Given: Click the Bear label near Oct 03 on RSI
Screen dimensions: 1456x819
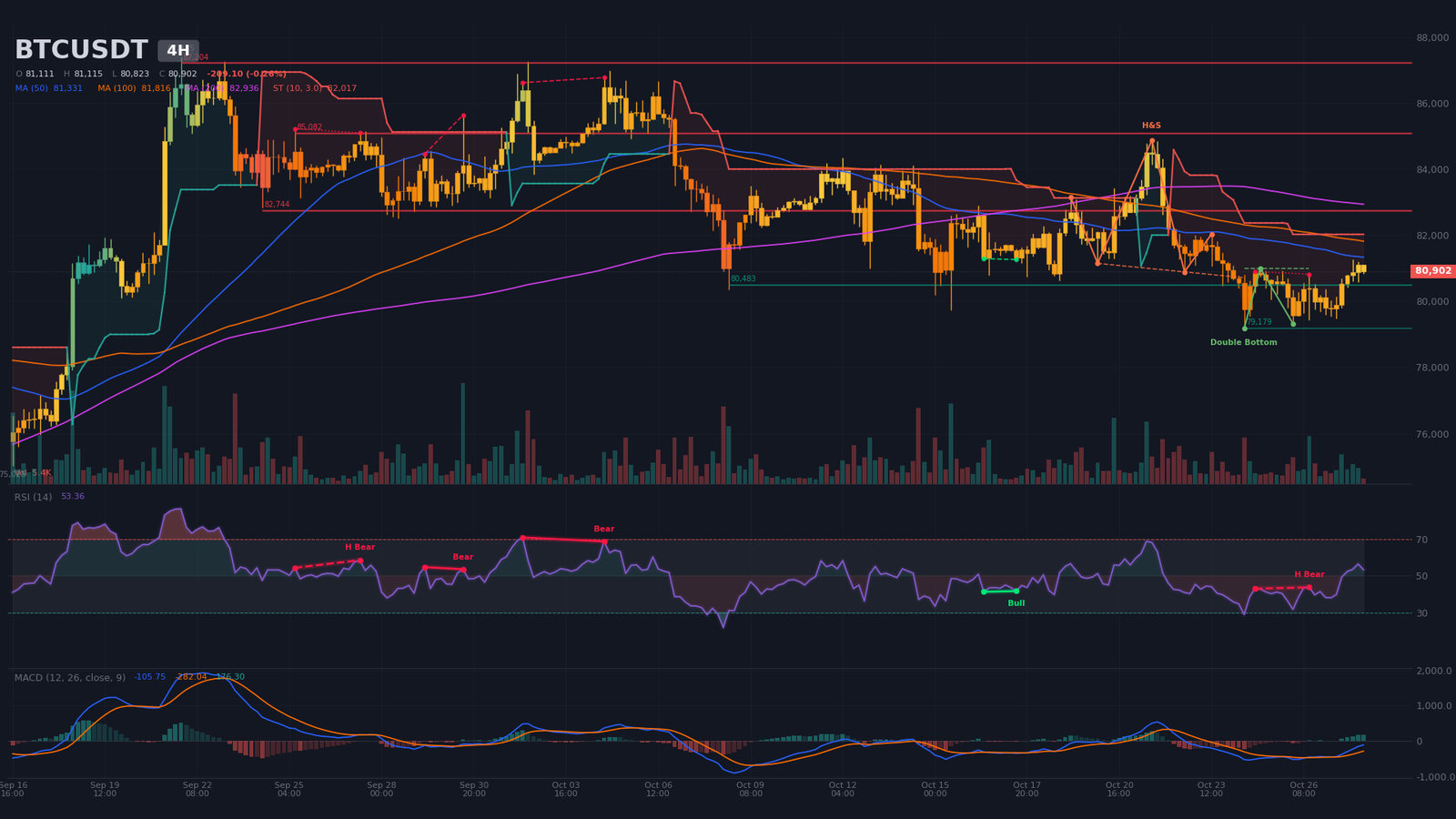Looking at the screenshot, I should [x=603, y=529].
